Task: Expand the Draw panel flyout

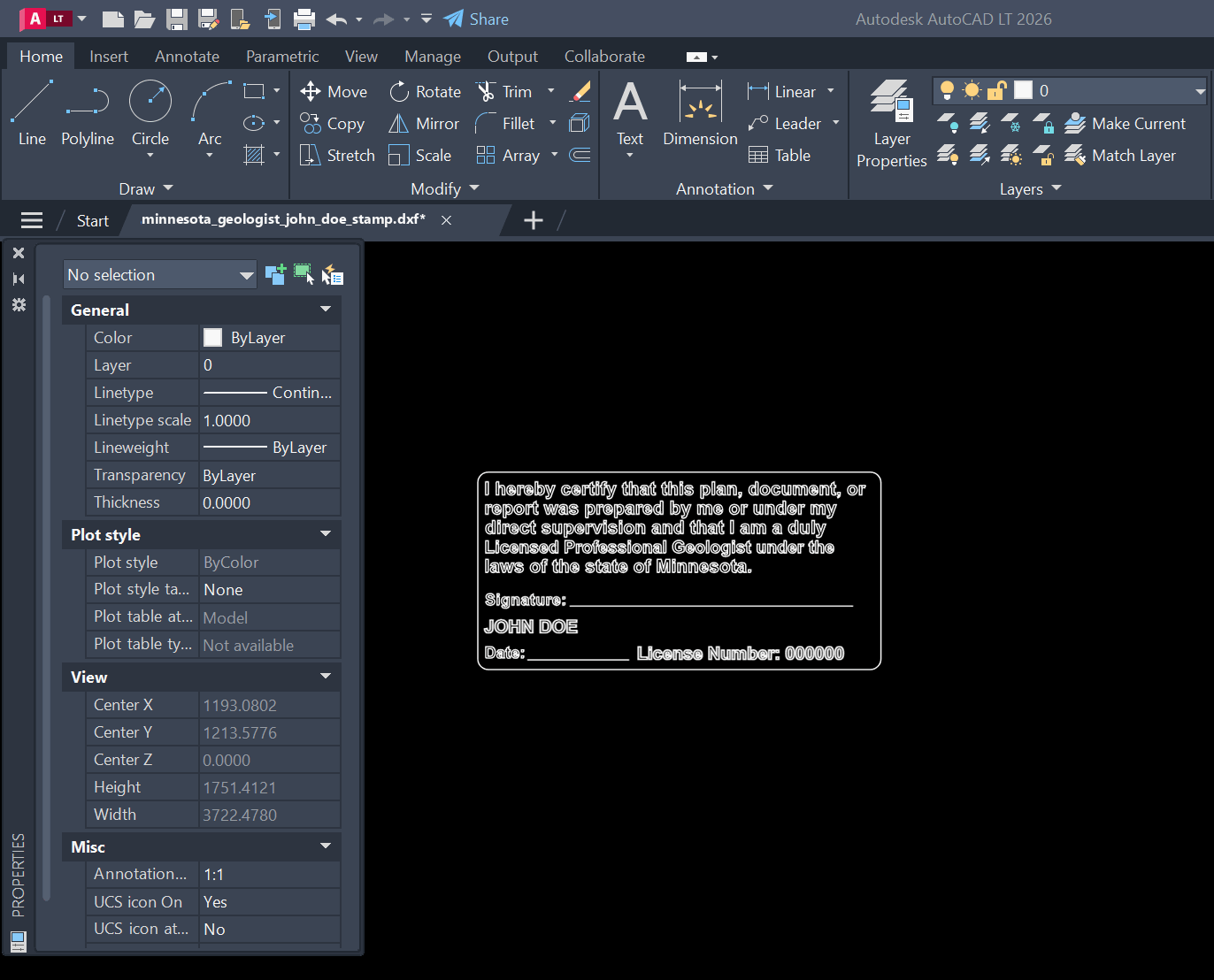Action: [146, 188]
